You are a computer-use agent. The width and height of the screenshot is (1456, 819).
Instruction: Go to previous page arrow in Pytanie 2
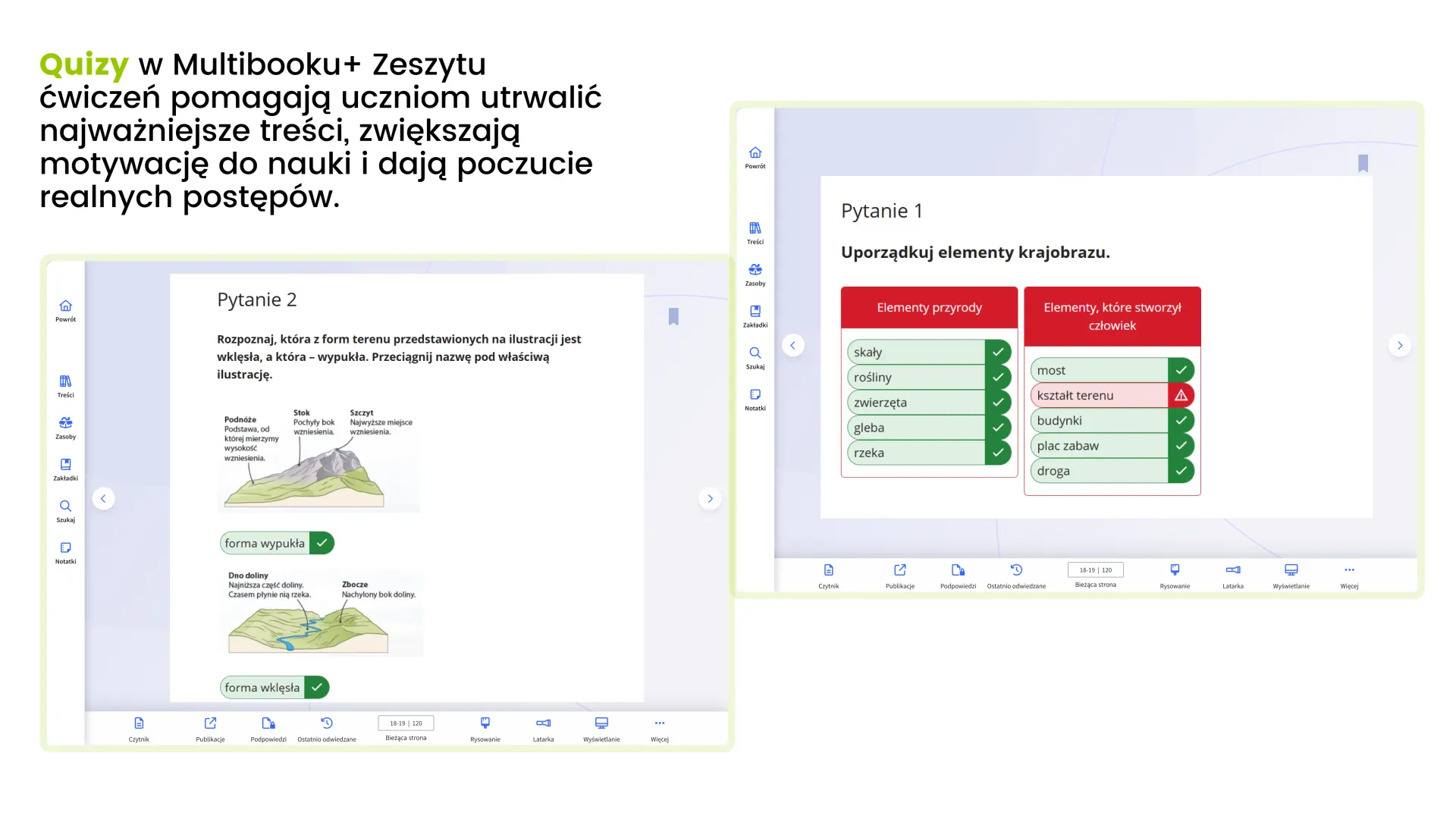pyautogui.click(x=103, y=499)
